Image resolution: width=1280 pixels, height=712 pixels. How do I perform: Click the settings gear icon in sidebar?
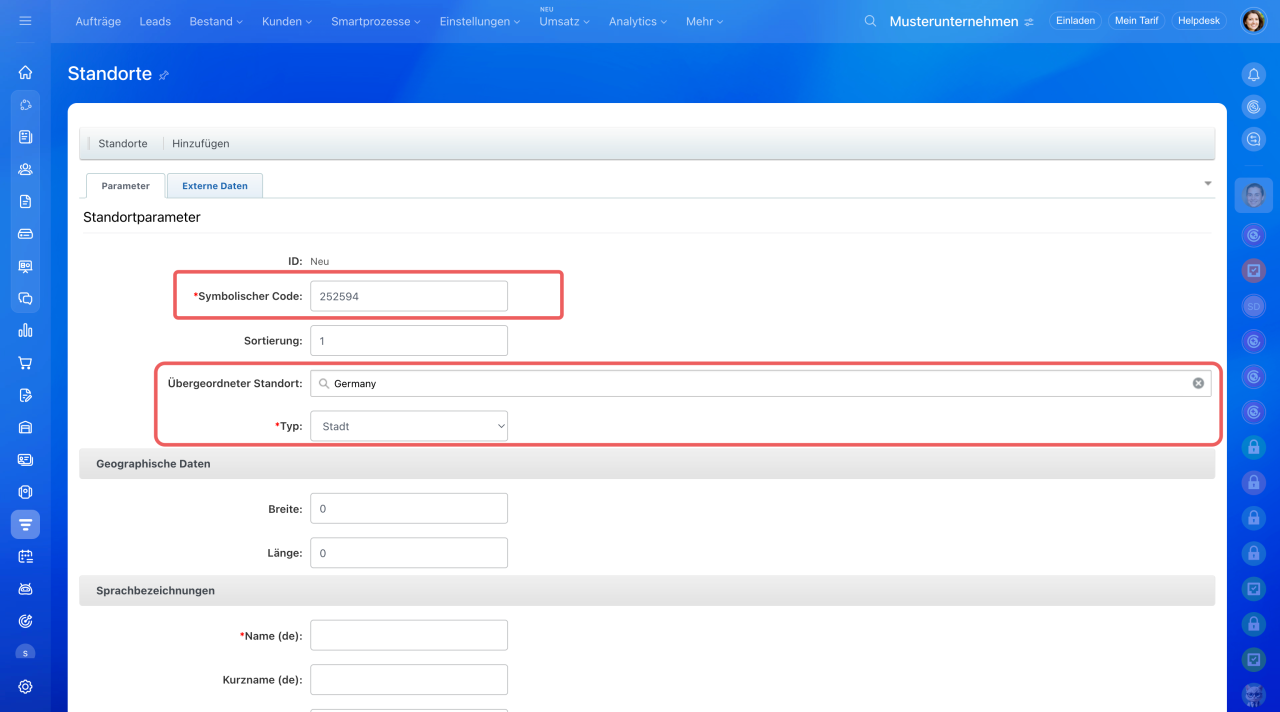coord(25,687)
